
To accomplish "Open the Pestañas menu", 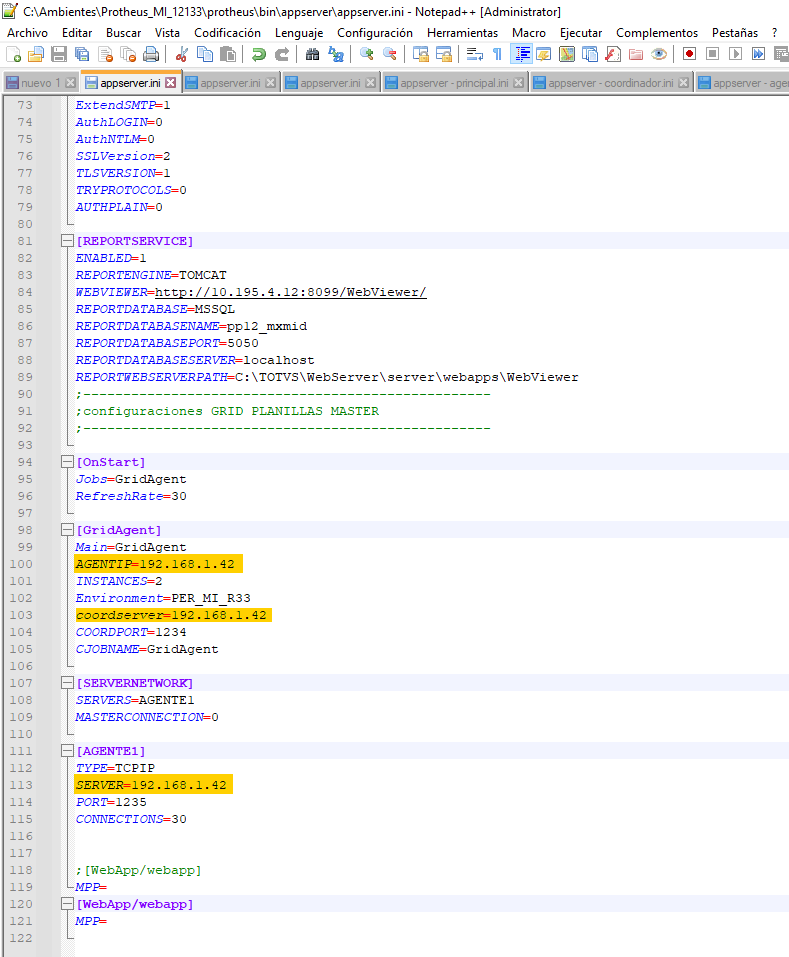I will tap(735, 33).
